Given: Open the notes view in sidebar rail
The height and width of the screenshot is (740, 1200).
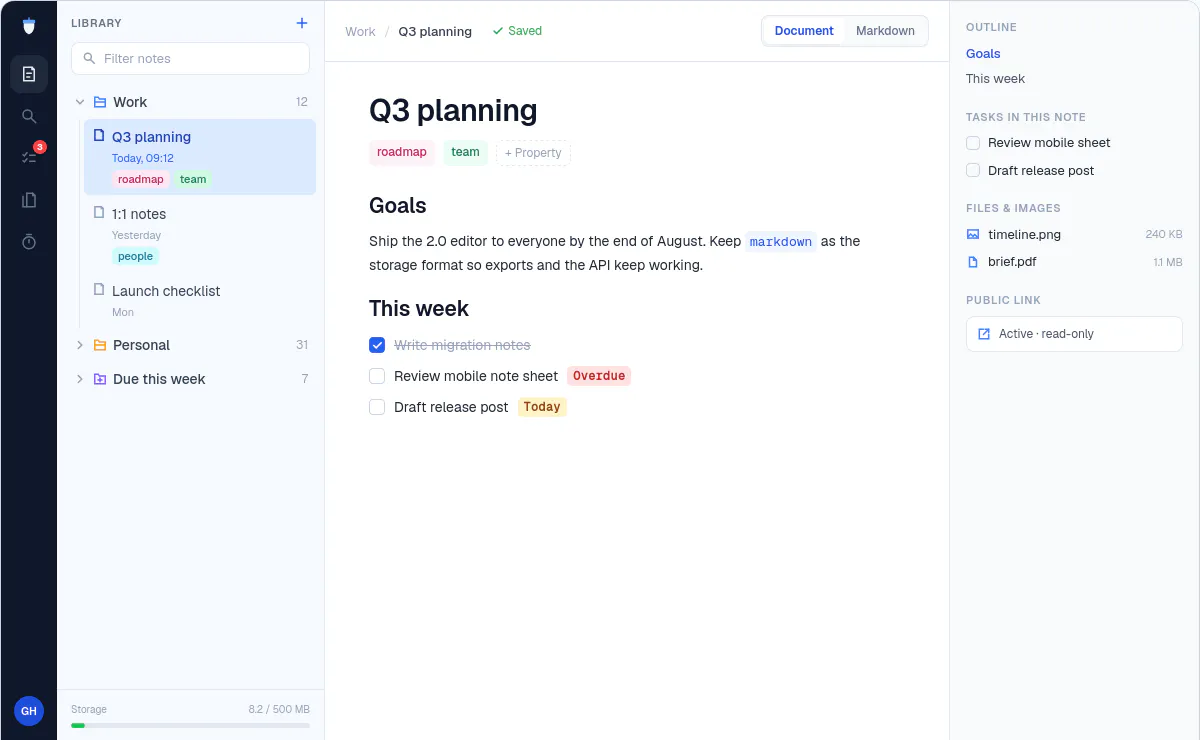Looking at the screenshot, I should [29, 74].
